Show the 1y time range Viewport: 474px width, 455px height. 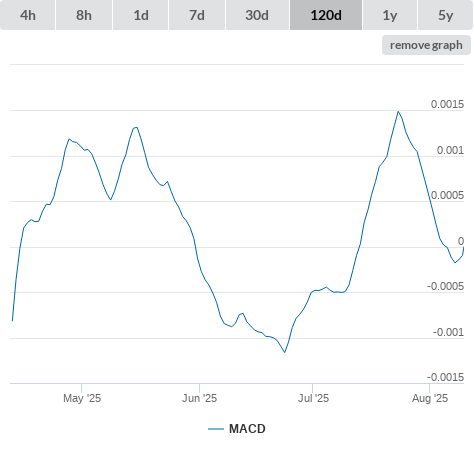pyautogui.click(x=390, y=15)
